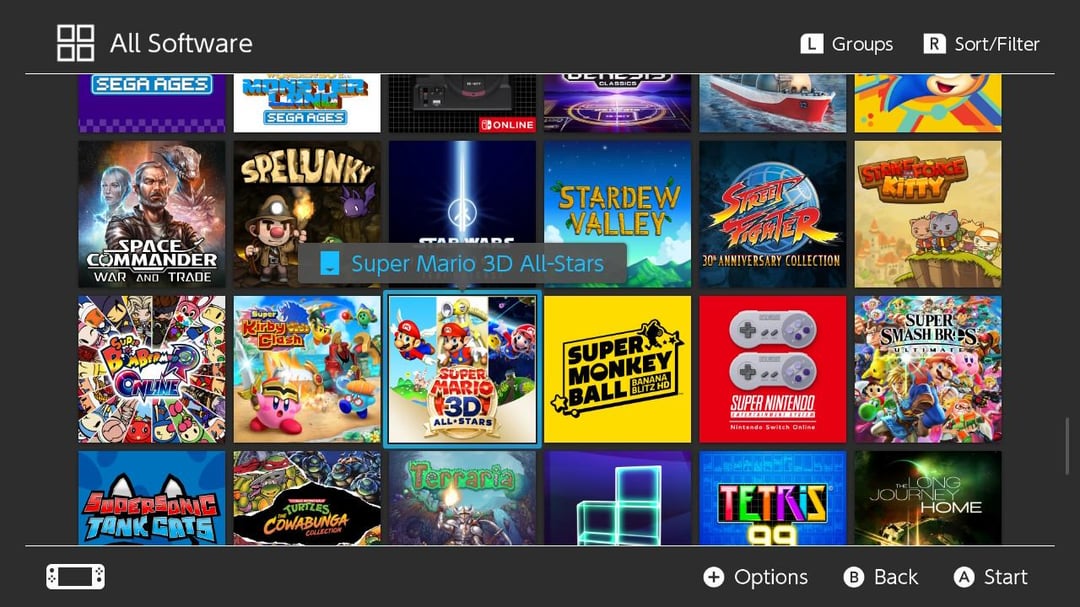Viewport: 1080px width, 607px height.
Task: Select Super Bomberman R Online tile
Action: point(152,369)
